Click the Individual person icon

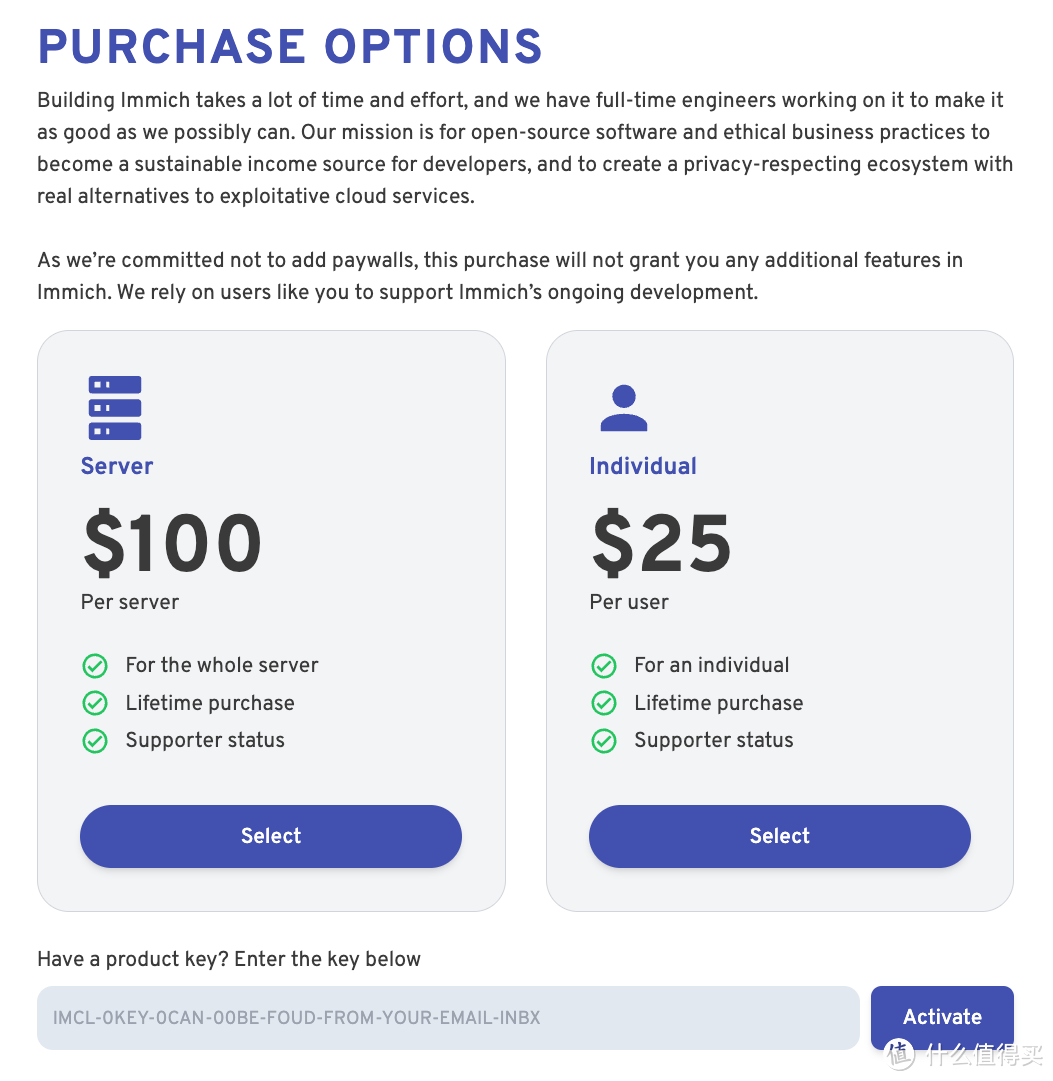[623, 408]
